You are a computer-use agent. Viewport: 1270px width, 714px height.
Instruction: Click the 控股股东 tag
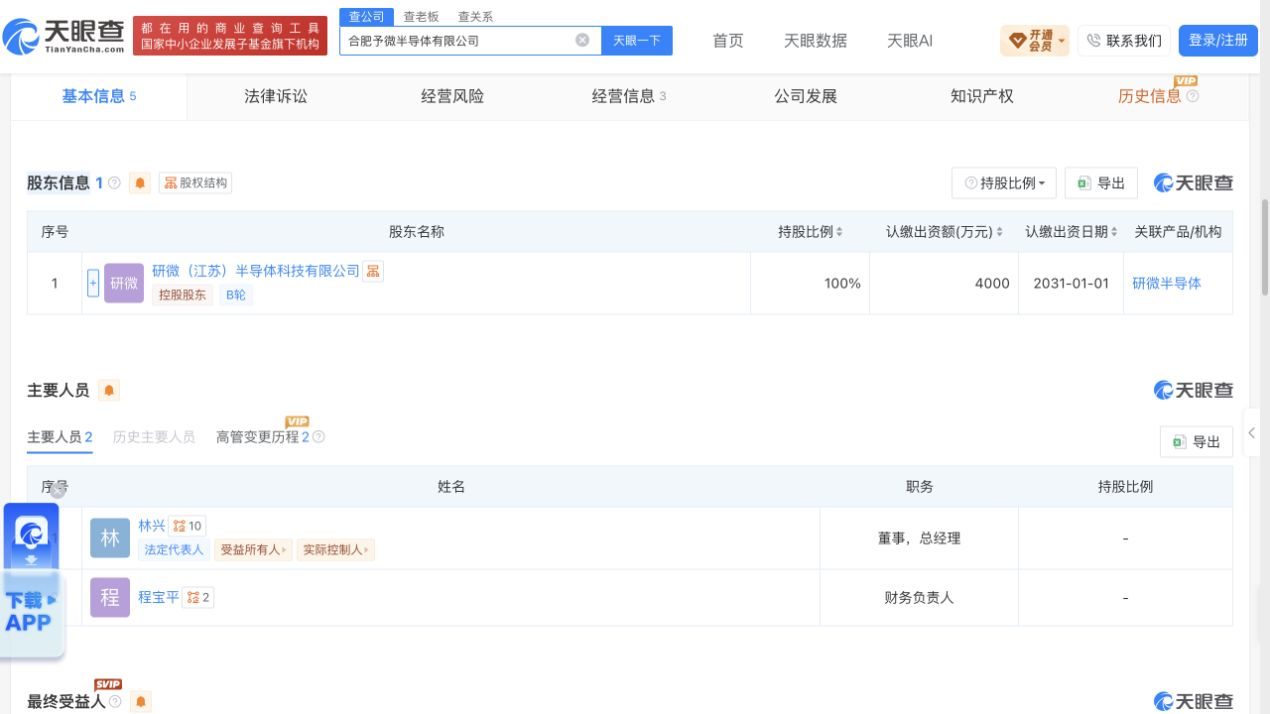tap(182, 295)
